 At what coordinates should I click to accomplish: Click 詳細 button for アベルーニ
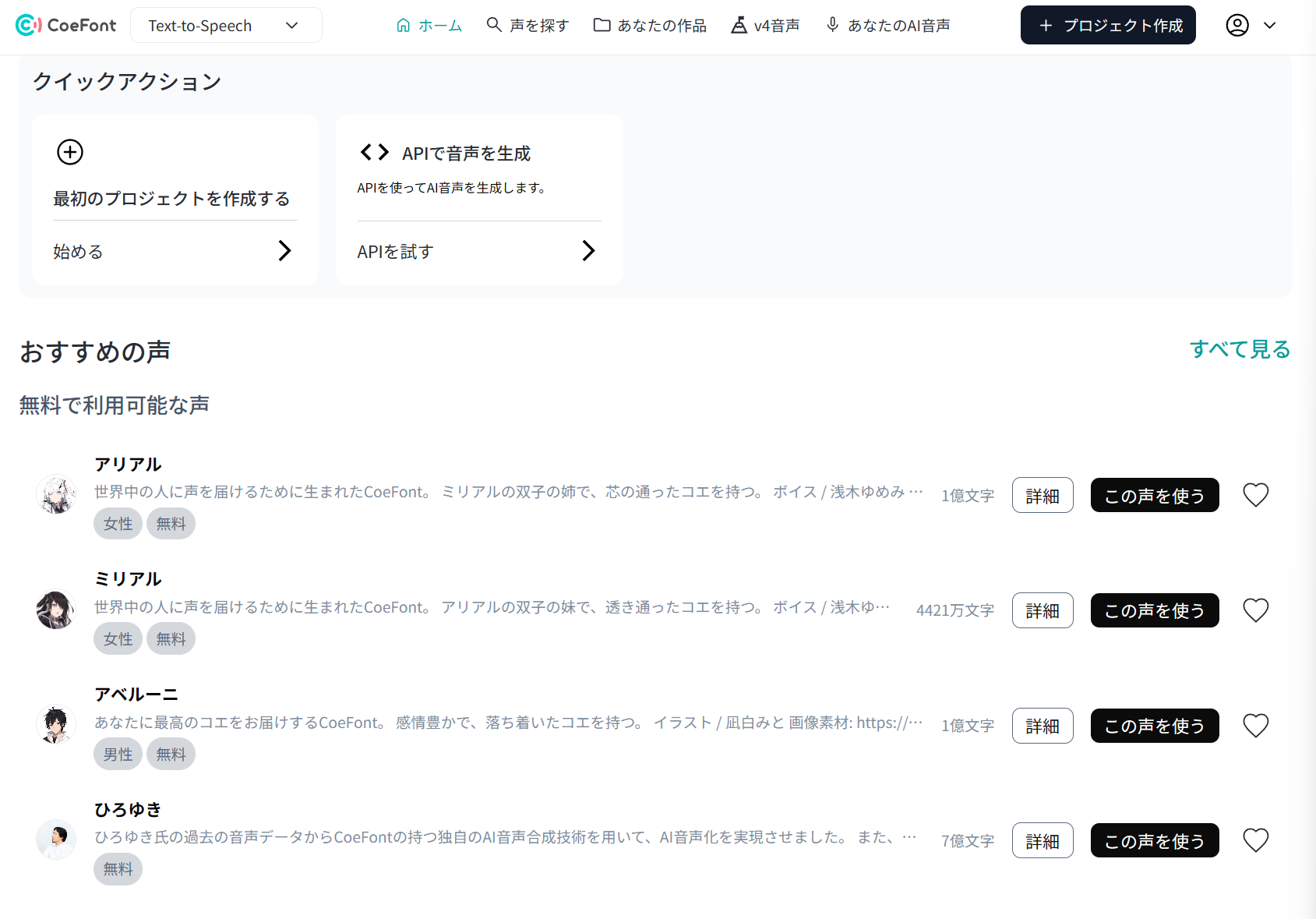click(1043, 726)
